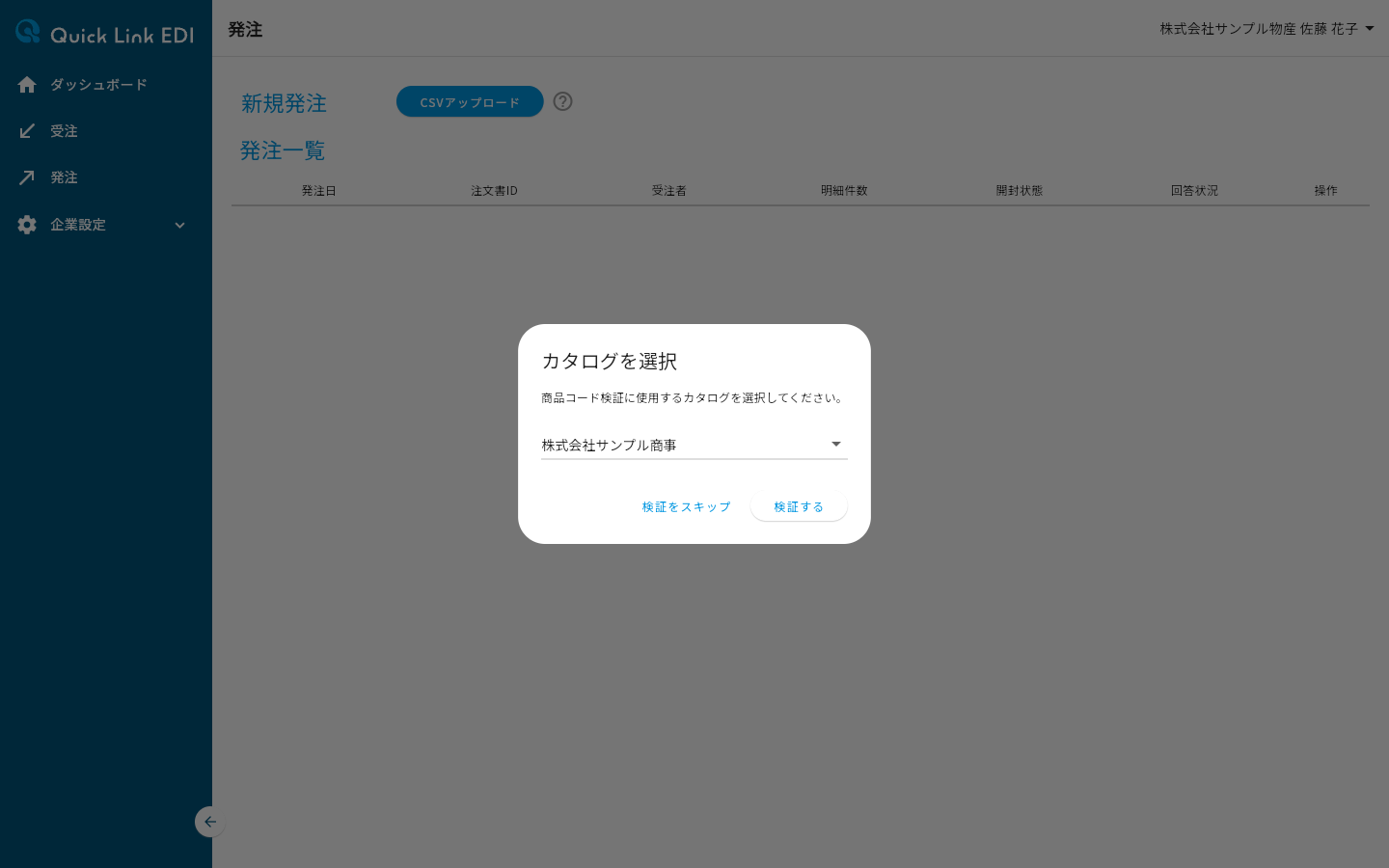Click the 発注一覧 heading
1389x868 pixels.
tap(283, 150)
